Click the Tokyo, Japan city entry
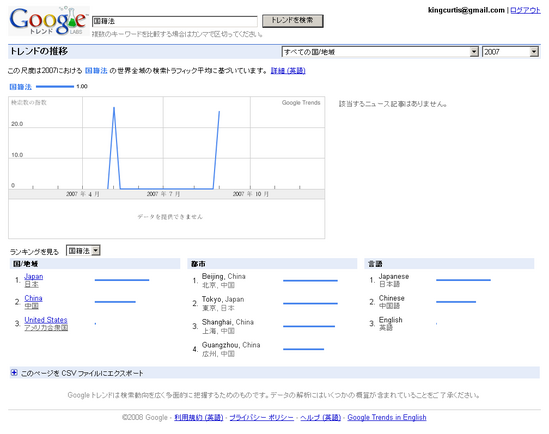This screenshot has height=434, width=549. tap(223, 303)
